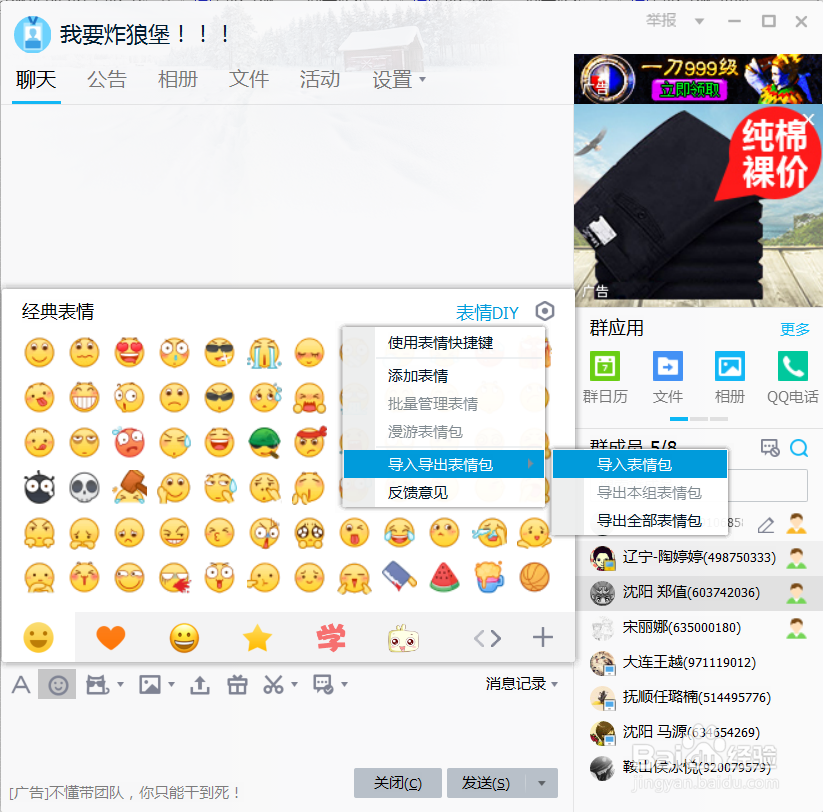823x812 pixels.
Task: Select member 抚顺任璐楠(514495776)
Action: [x=698, y=697]
